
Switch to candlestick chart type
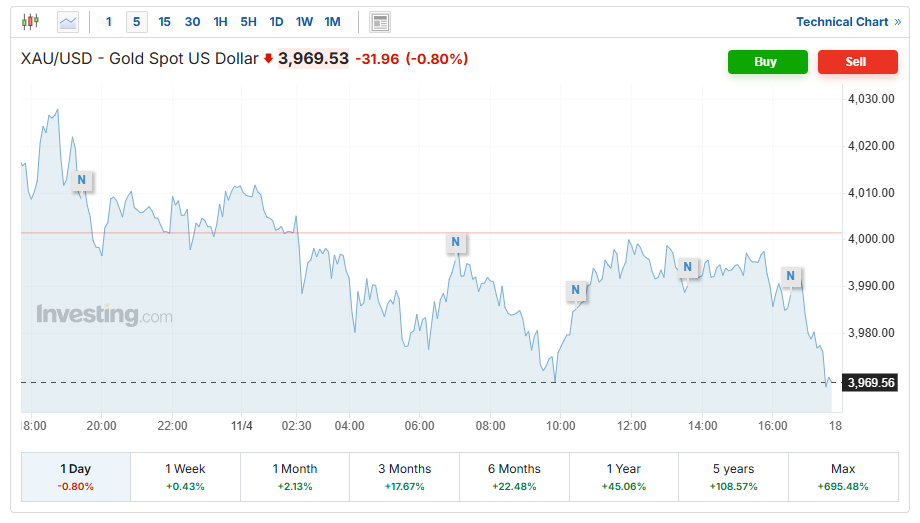coord(30,21)
